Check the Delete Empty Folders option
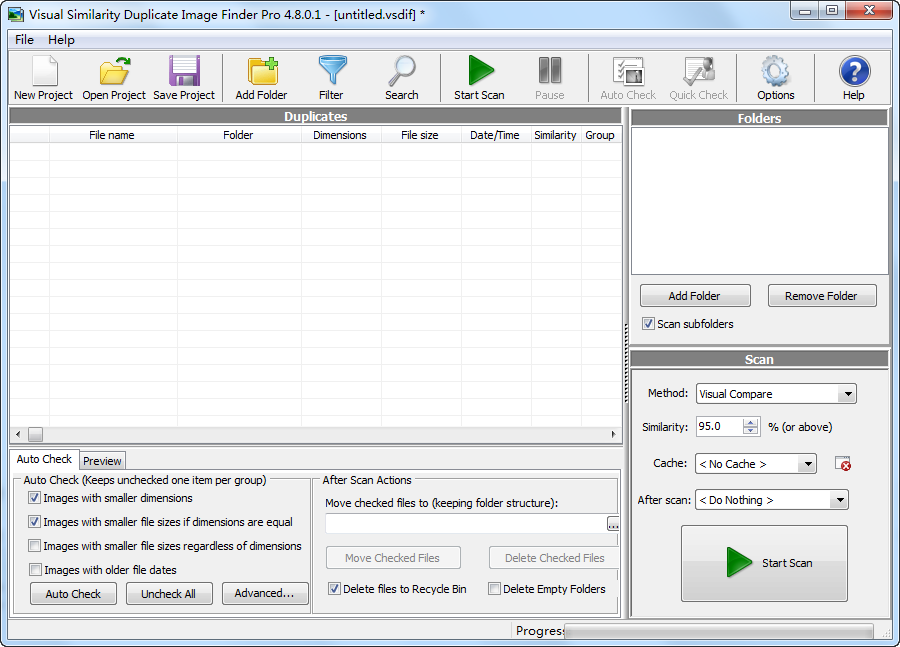 [494, 589]
